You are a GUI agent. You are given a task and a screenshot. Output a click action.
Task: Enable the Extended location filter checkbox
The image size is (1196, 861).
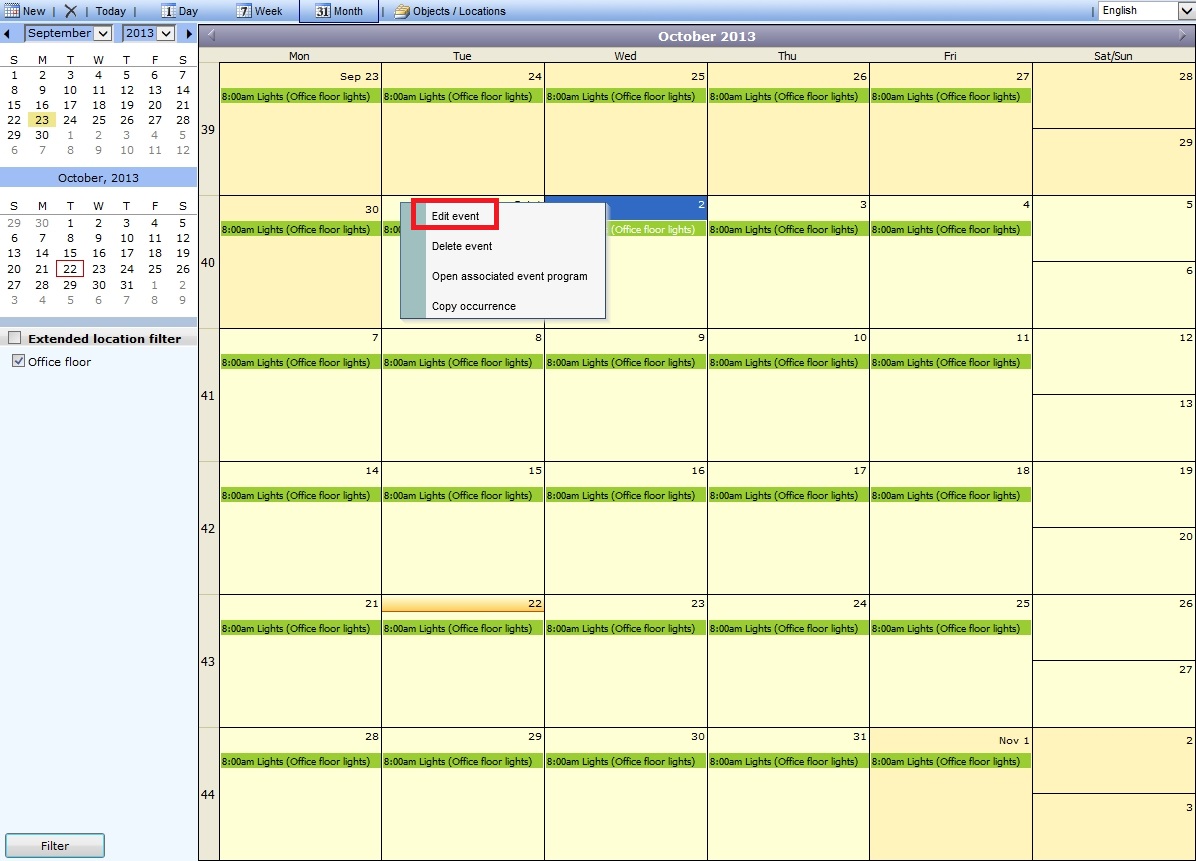15,338
